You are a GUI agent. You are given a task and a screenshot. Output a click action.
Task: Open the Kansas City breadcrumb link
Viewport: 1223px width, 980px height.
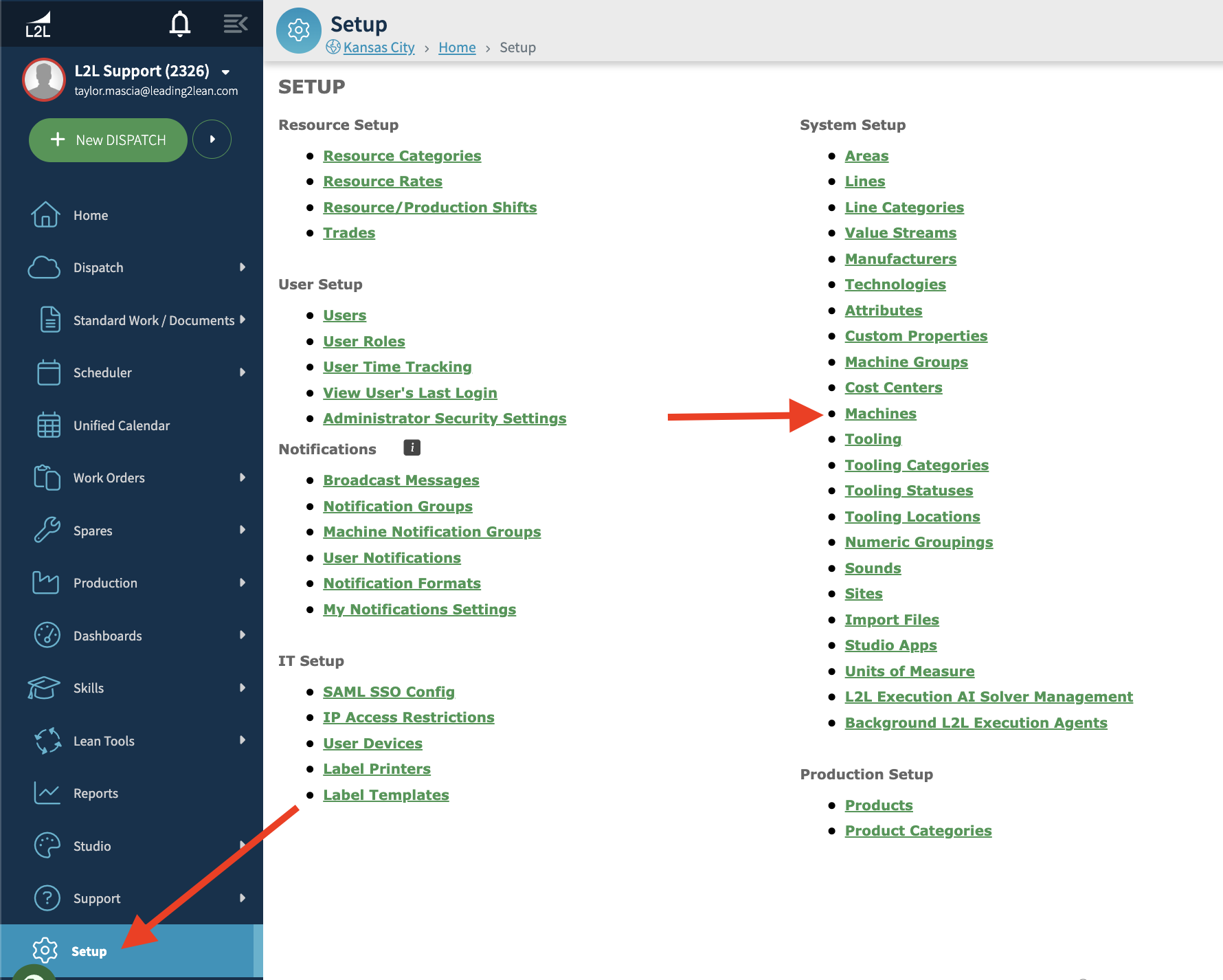(379, 47)
